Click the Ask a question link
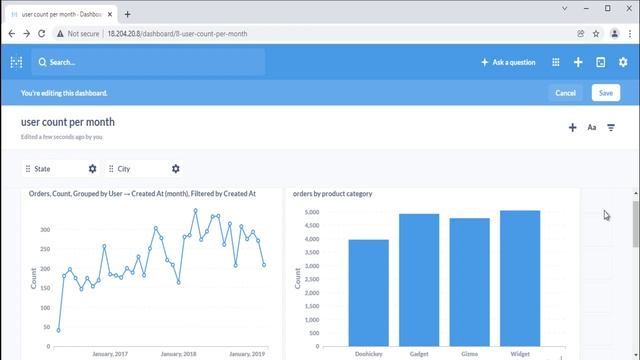This screenshot has width=640, height=360. pos(508,62)
